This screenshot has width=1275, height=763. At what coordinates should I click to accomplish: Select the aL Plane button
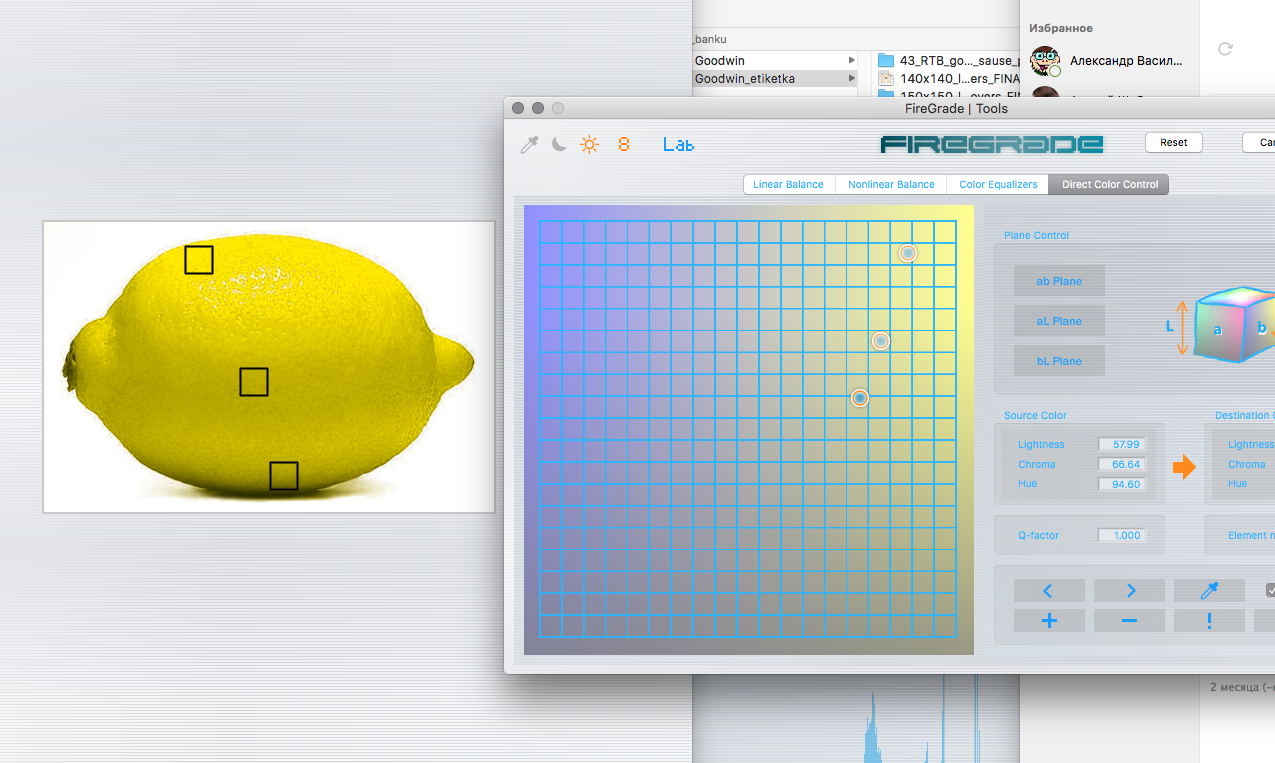[x=1059, y=321]
